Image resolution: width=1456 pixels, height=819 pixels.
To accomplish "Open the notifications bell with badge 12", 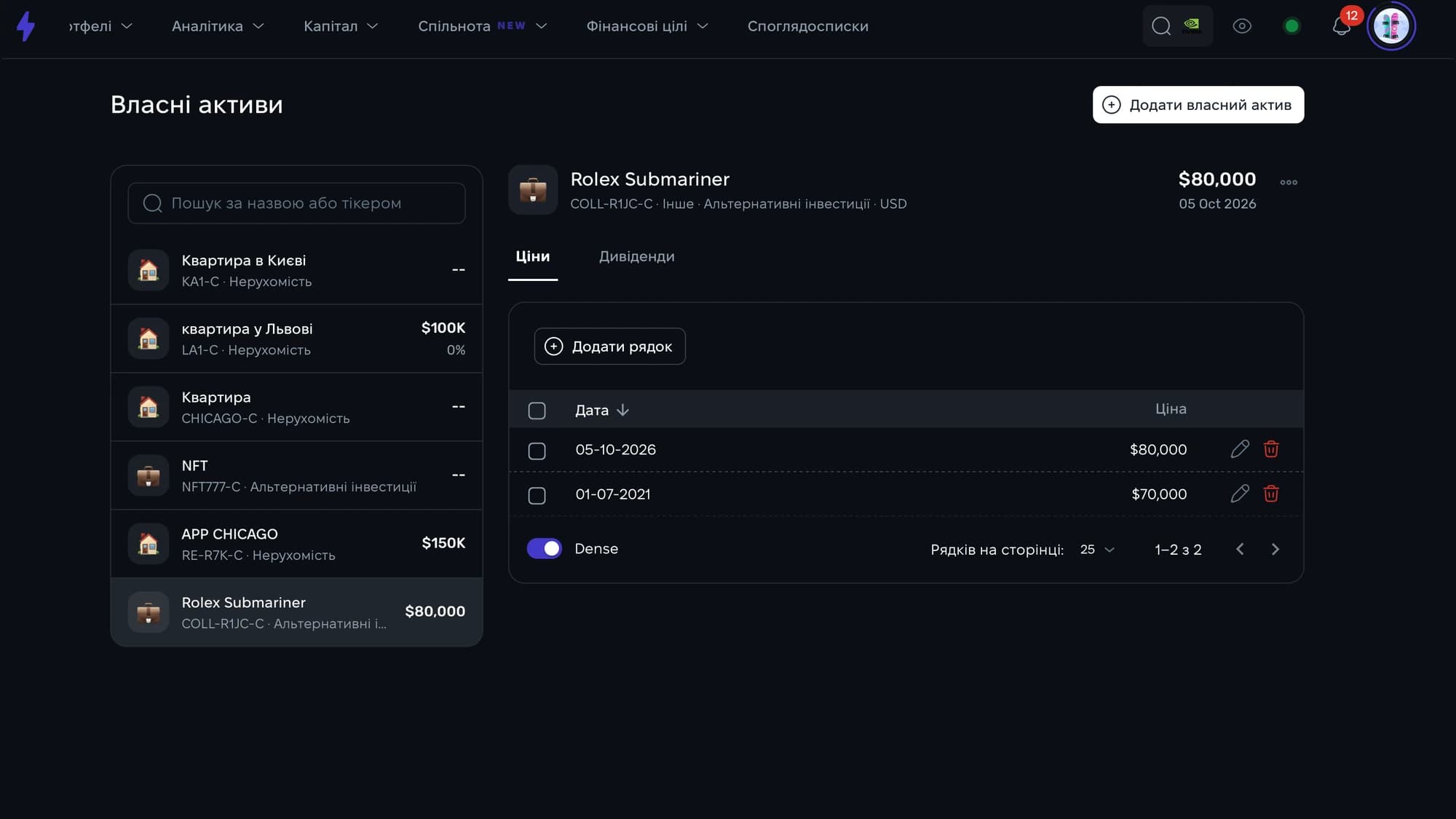I will coord(1341,26).
